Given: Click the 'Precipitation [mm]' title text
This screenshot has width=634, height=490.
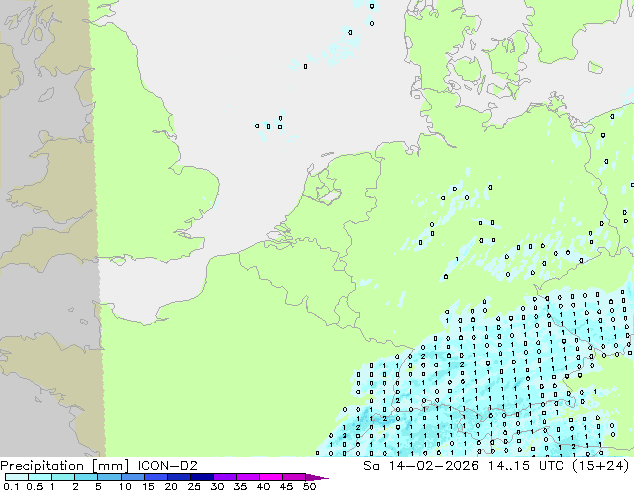Looking at the screenshot, I should pos(65,466).
